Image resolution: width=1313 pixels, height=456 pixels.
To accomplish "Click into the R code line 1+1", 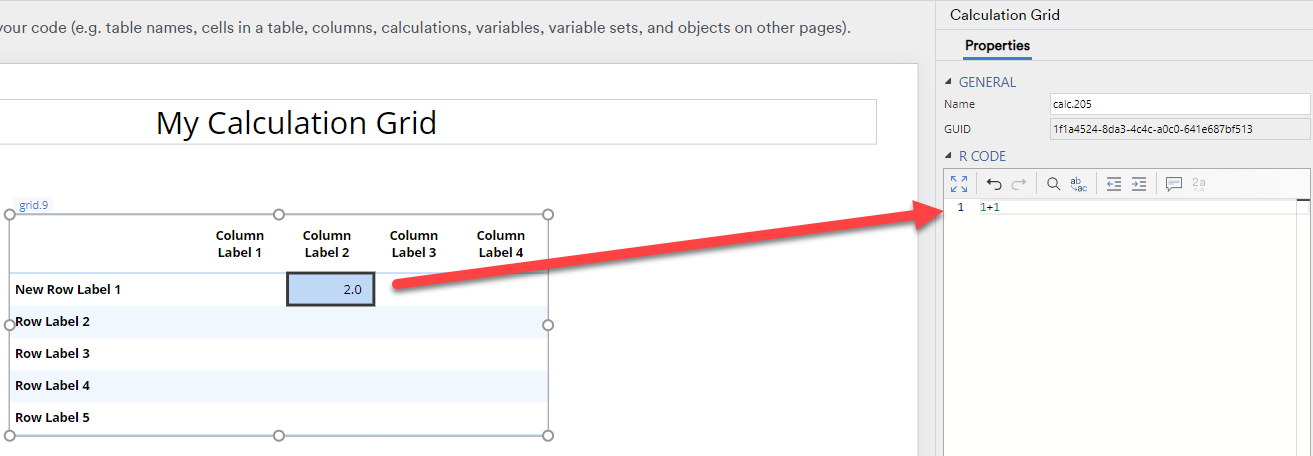I will pyautogui.click(x=990, y=207).
